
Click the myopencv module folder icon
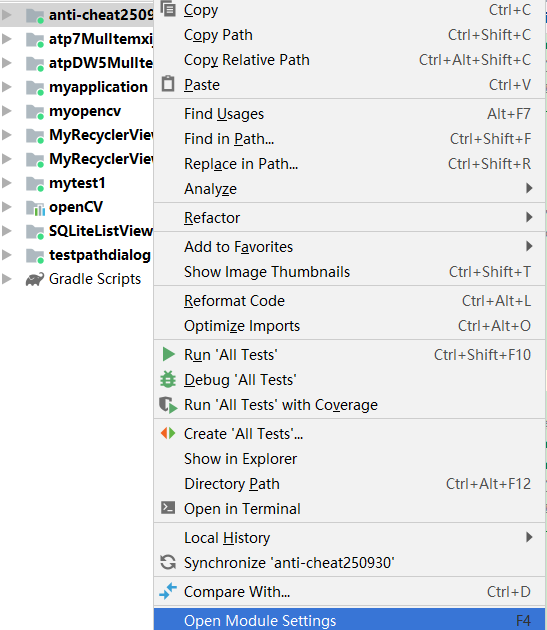click(35, 112)
